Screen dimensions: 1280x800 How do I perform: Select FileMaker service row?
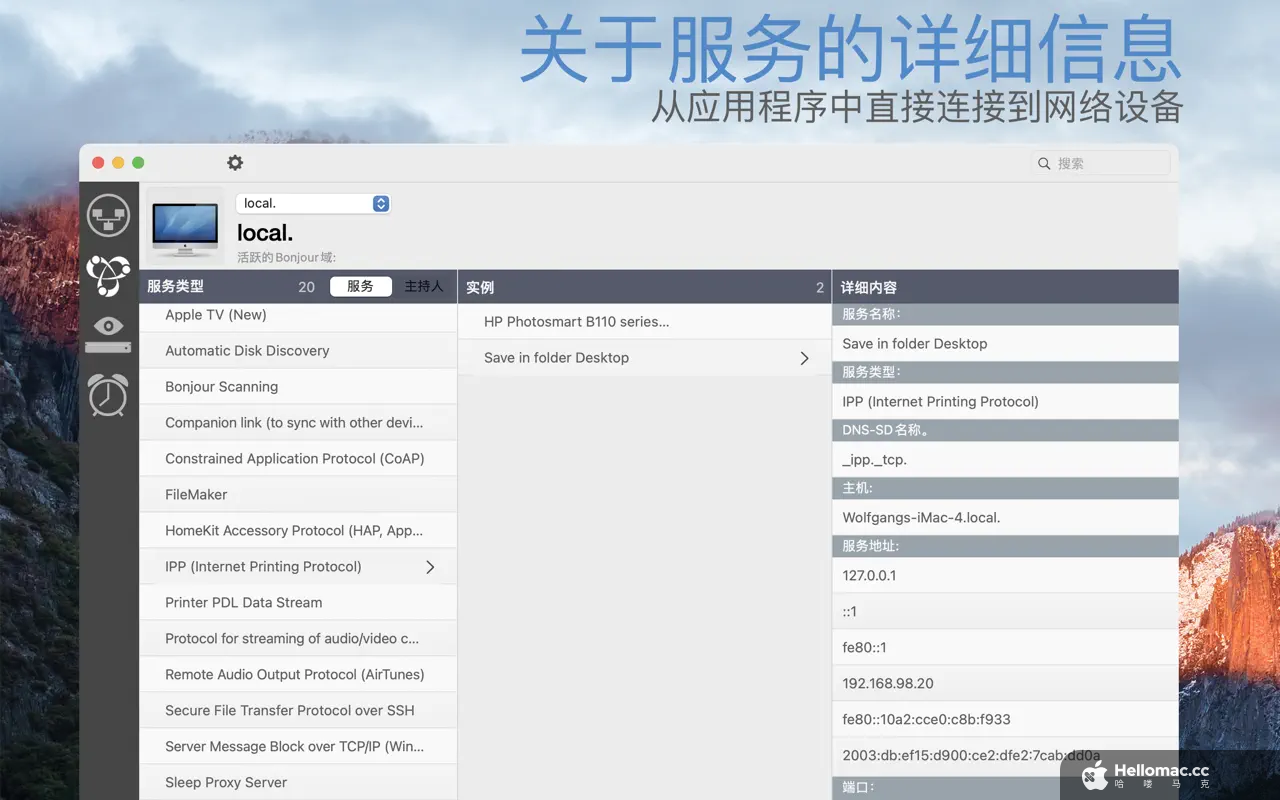pos(298,495)
